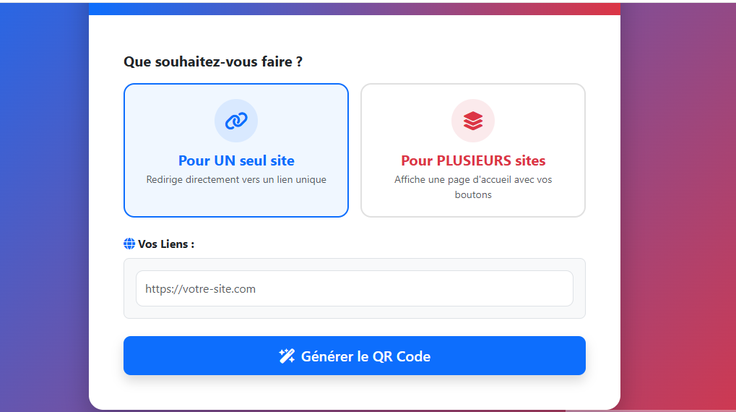Click the gradient color bar atop the card

click(x=354, y=9)
